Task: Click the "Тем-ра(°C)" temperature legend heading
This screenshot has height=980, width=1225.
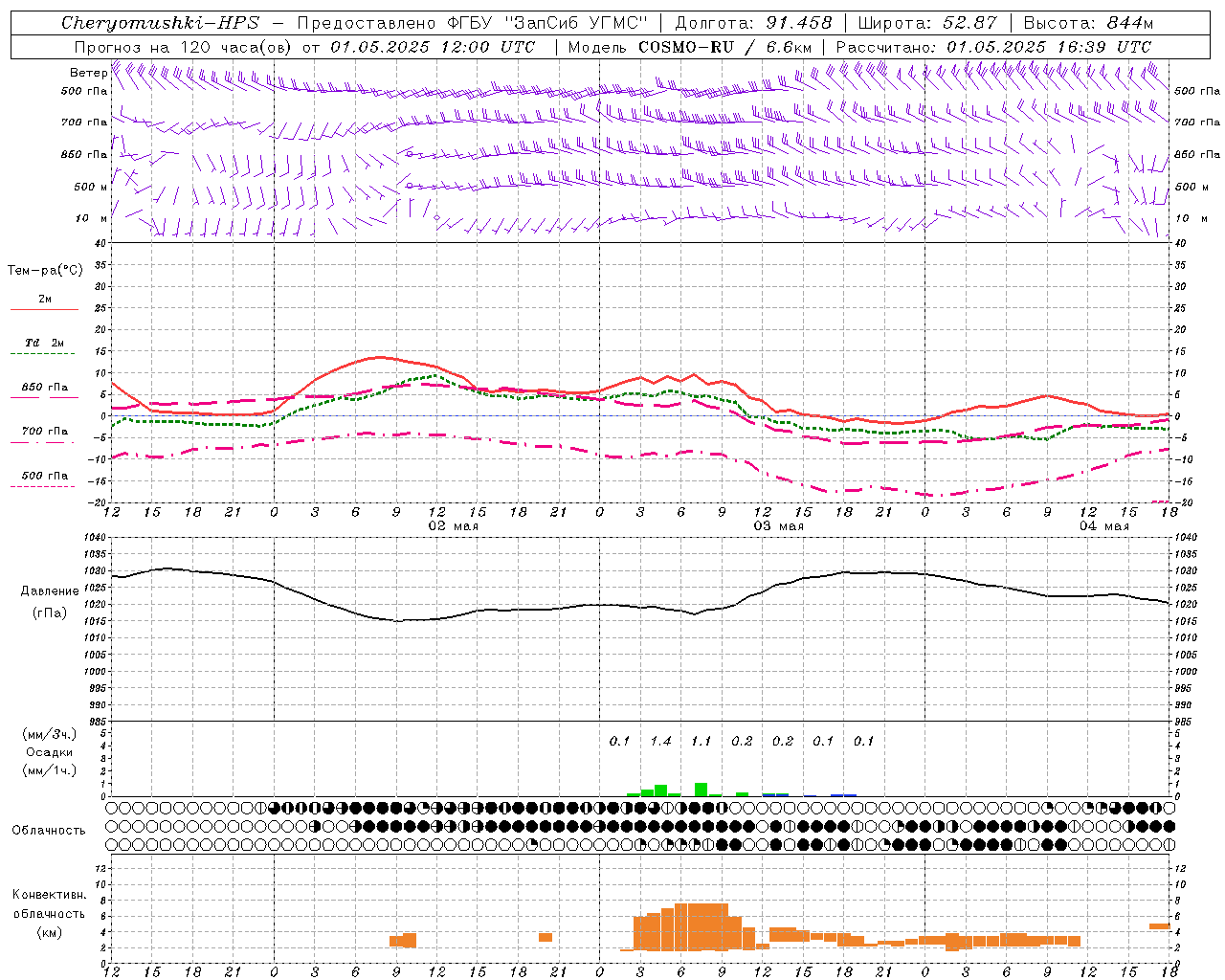Action: pos(45,271)
